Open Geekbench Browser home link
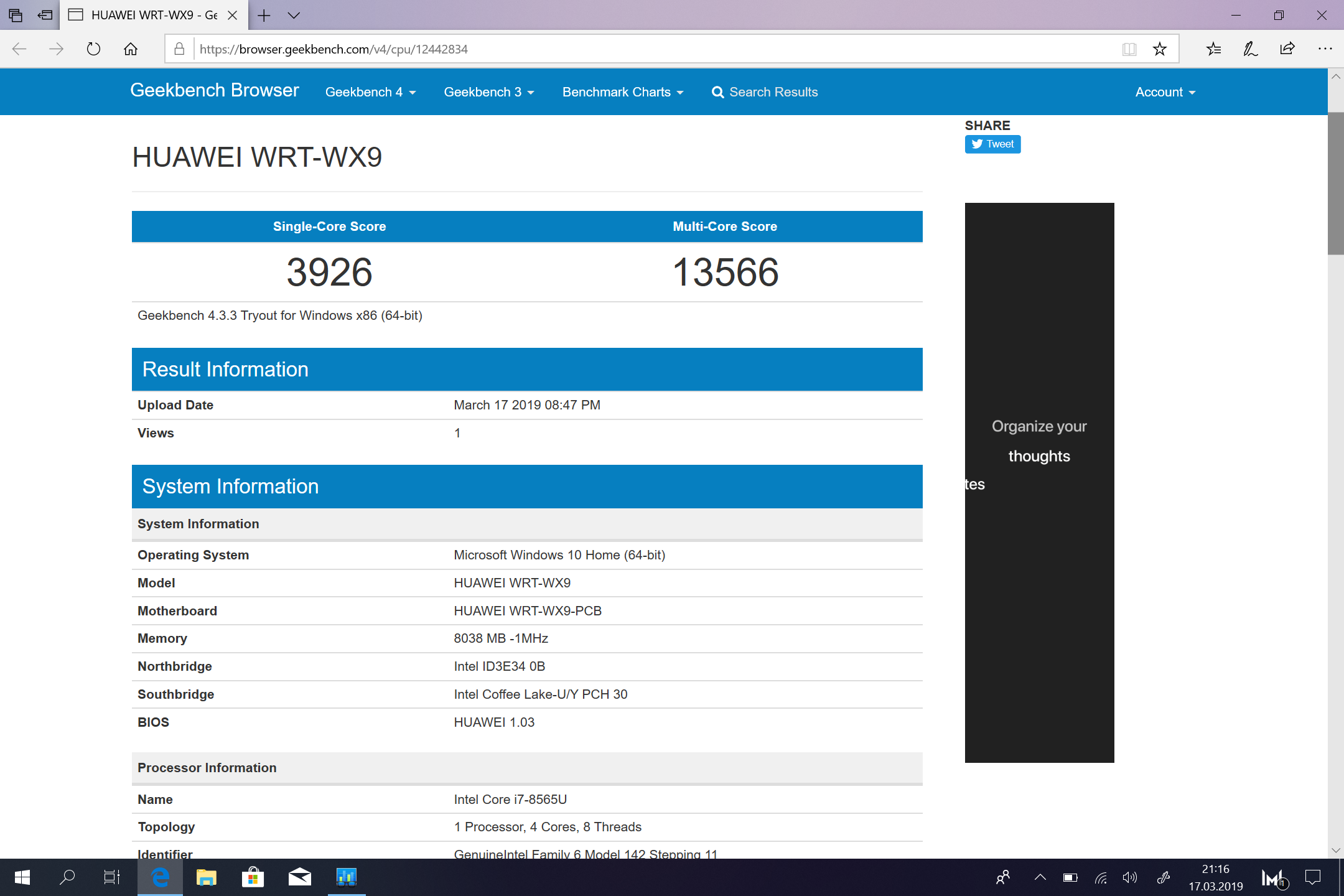The image size is (1344, 896). pos(214,91)
